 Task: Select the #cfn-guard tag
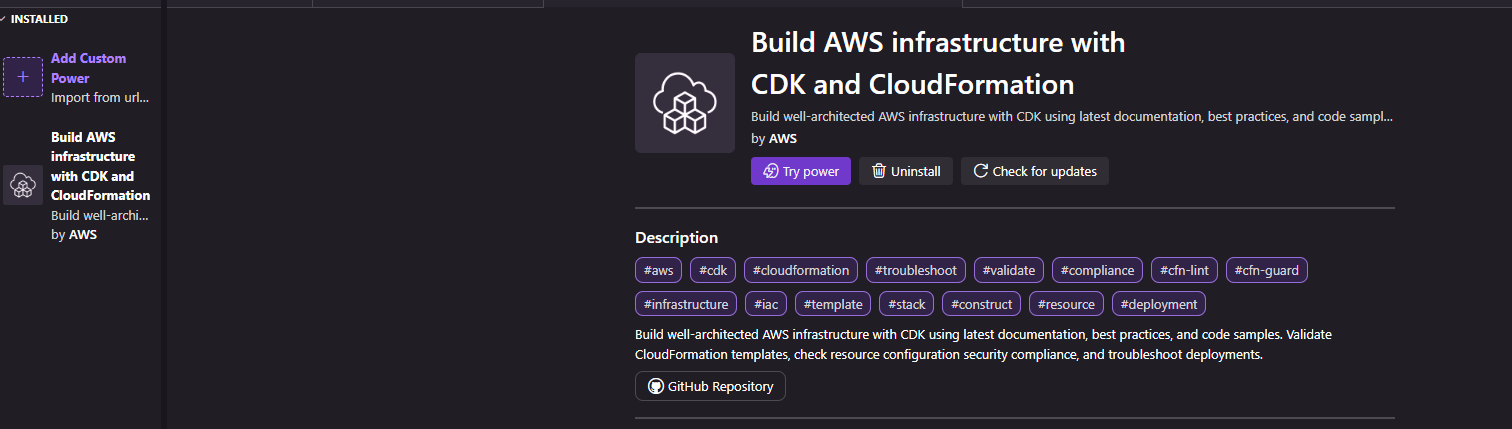(1267, 270)
